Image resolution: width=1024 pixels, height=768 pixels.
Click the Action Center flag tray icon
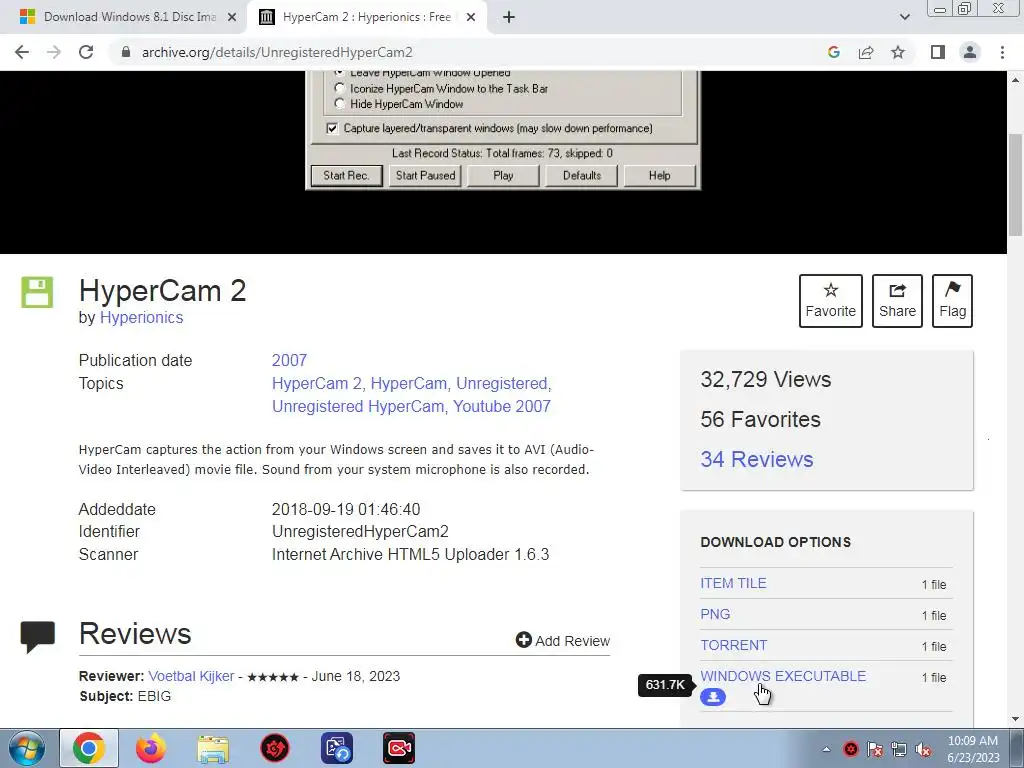coord(875,749)
